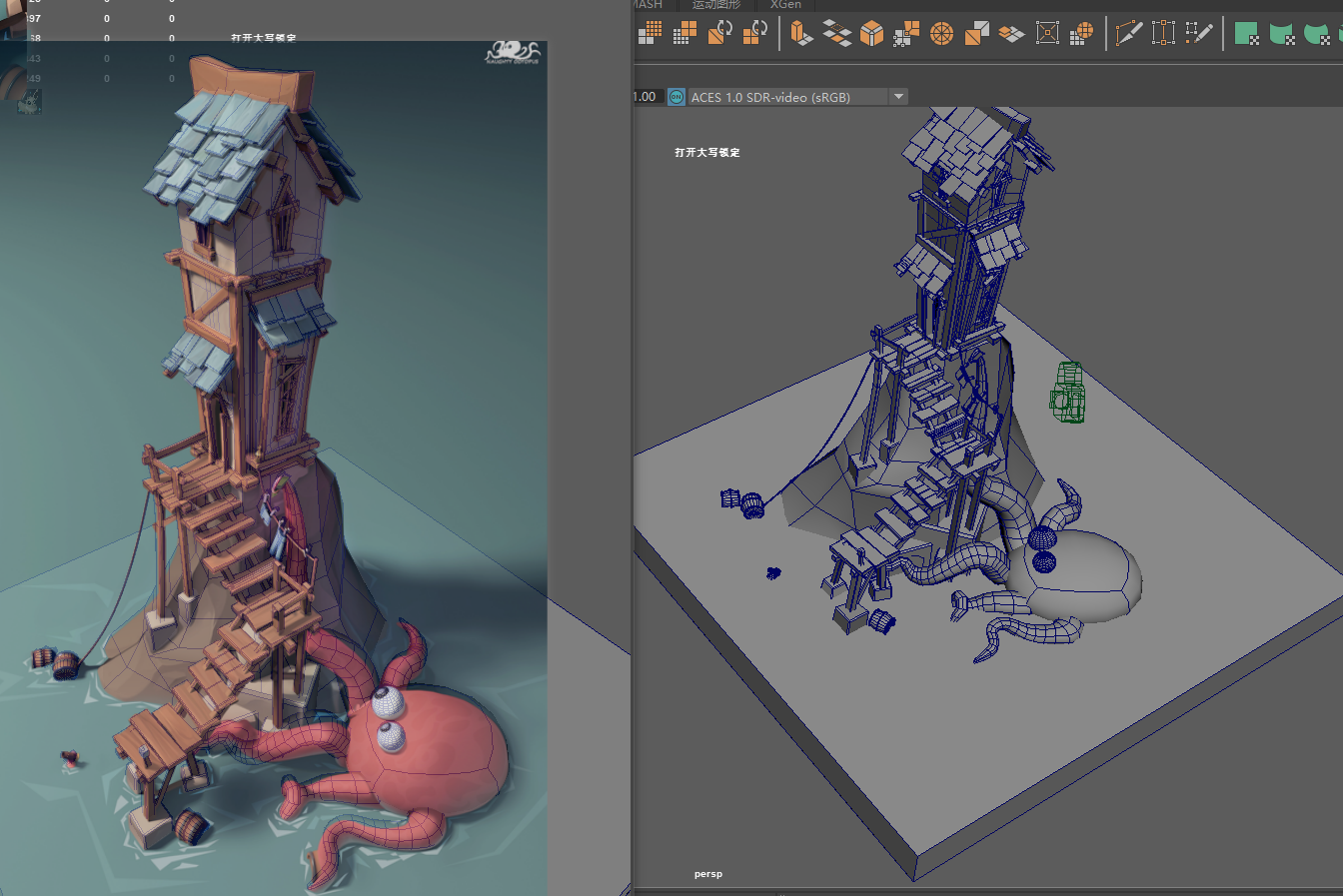Apply Cylindrical UV mapping green icon
Screen dimensions: 1343x896
[1281, 33]
